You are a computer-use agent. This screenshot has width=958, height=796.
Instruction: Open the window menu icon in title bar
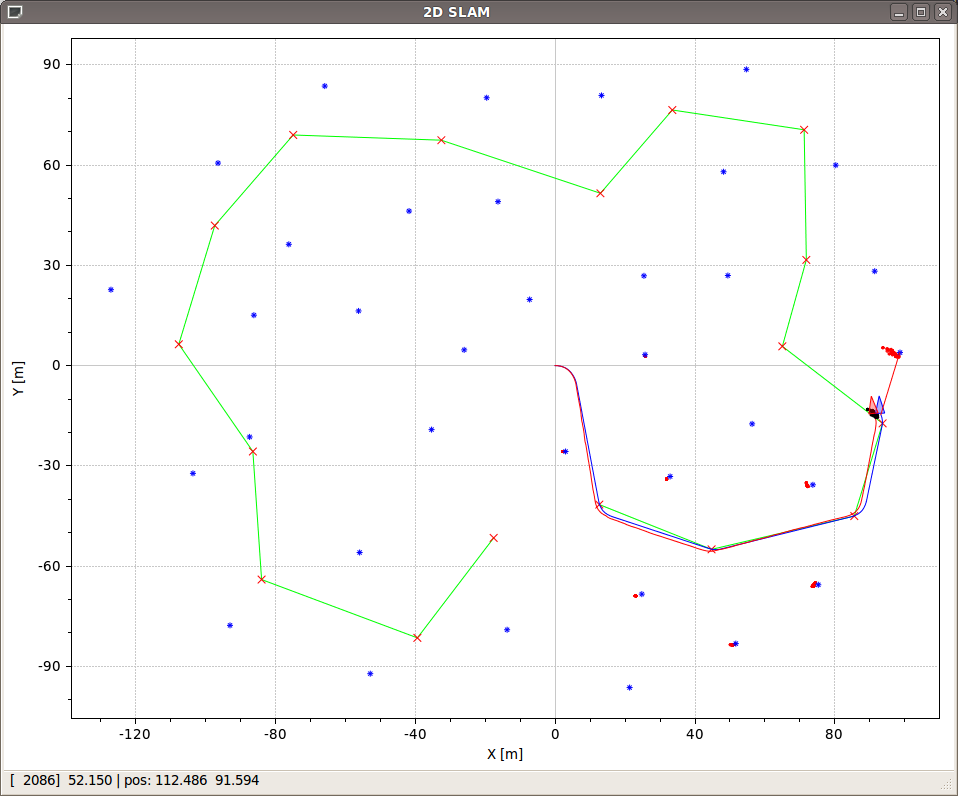pos(14,12)
